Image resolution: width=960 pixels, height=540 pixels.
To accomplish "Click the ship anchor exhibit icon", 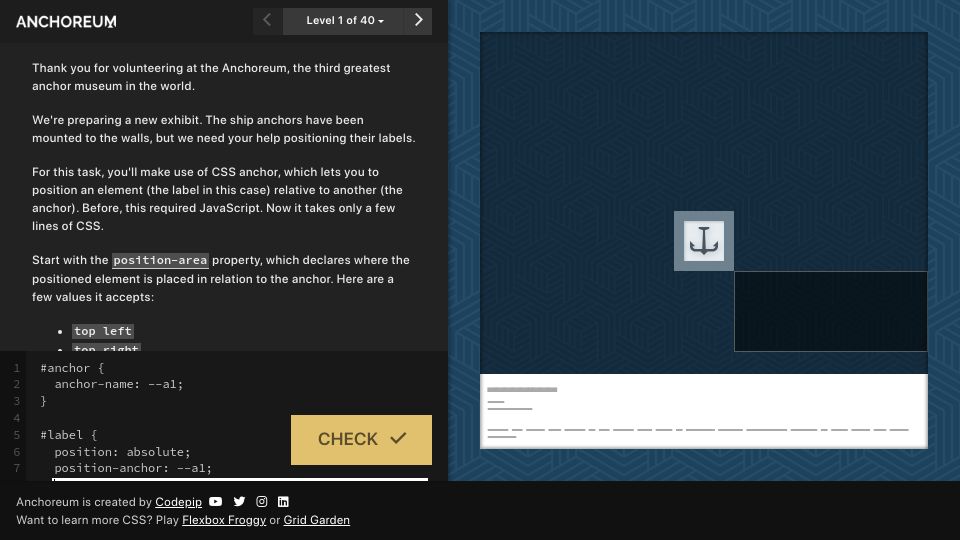I will [703, 241].
